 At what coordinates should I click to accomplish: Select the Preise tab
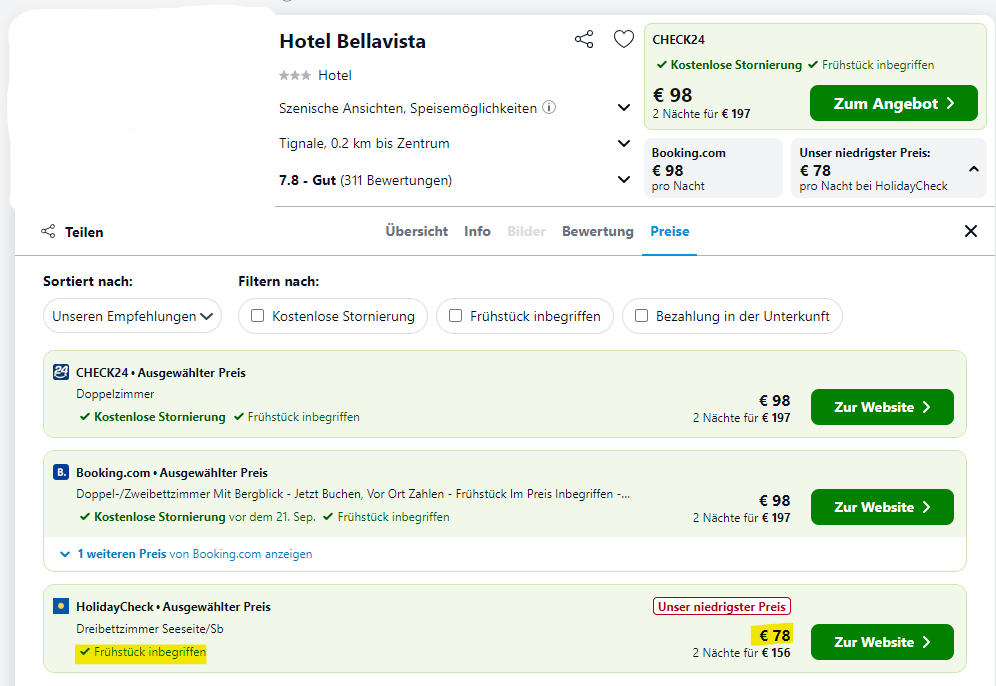tap(670, 231)
